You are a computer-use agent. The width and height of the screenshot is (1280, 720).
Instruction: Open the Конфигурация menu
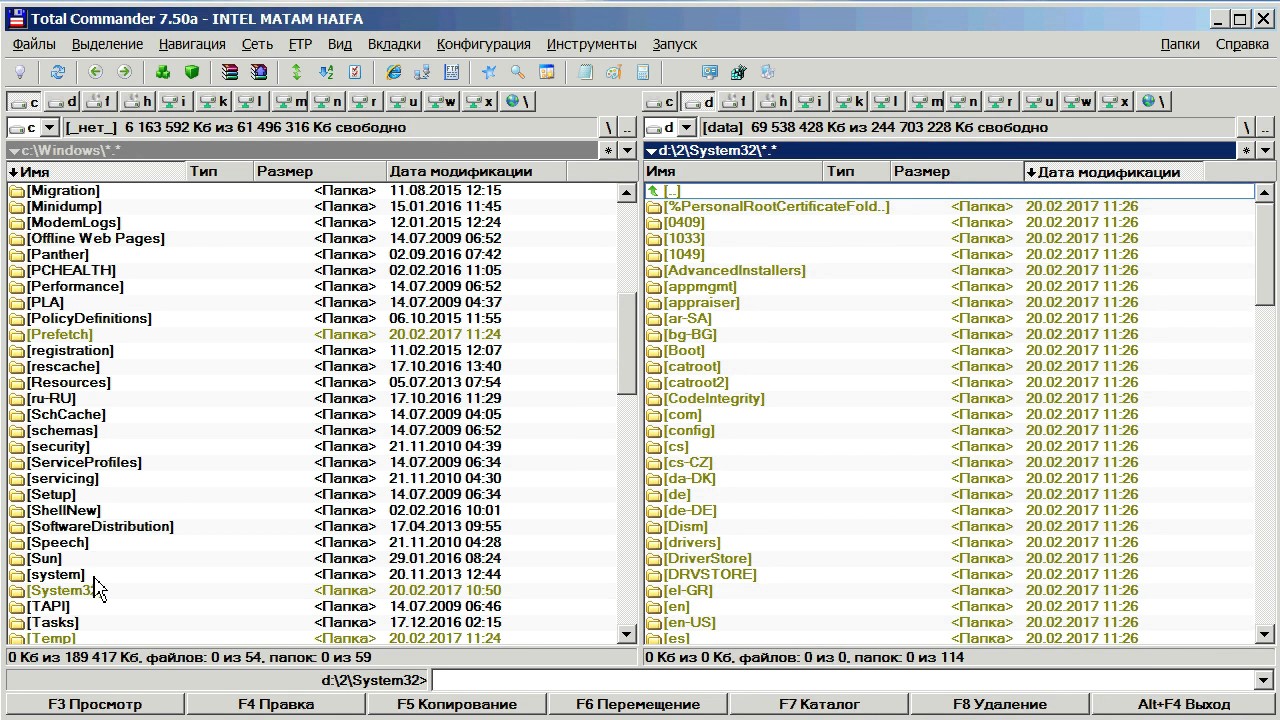[484, 44]
